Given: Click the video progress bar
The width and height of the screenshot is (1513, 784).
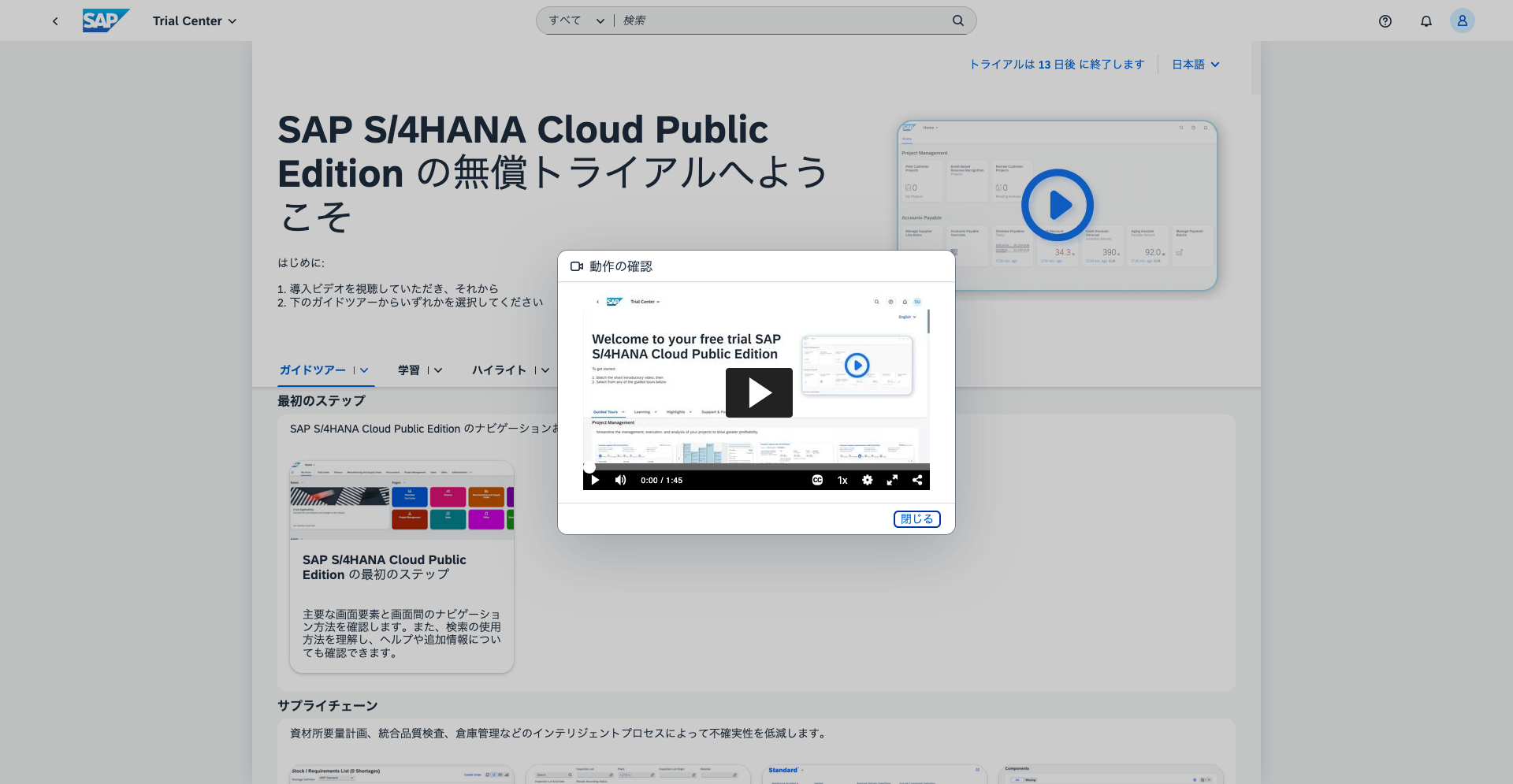Looking at the screenshot, I should coord(756,466).
